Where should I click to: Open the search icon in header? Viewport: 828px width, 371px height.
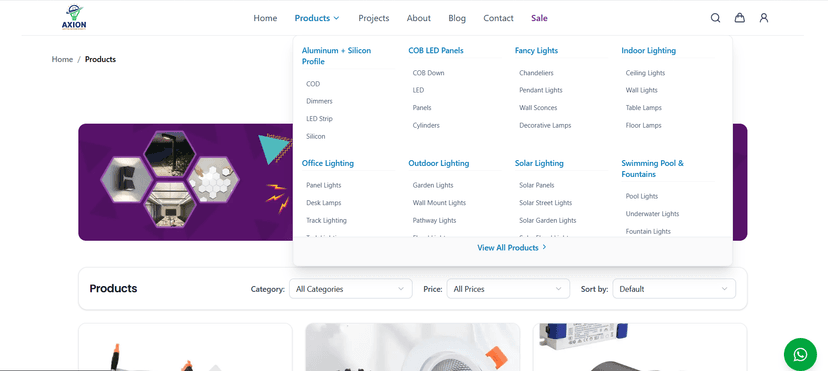click(x=715, y=18)
